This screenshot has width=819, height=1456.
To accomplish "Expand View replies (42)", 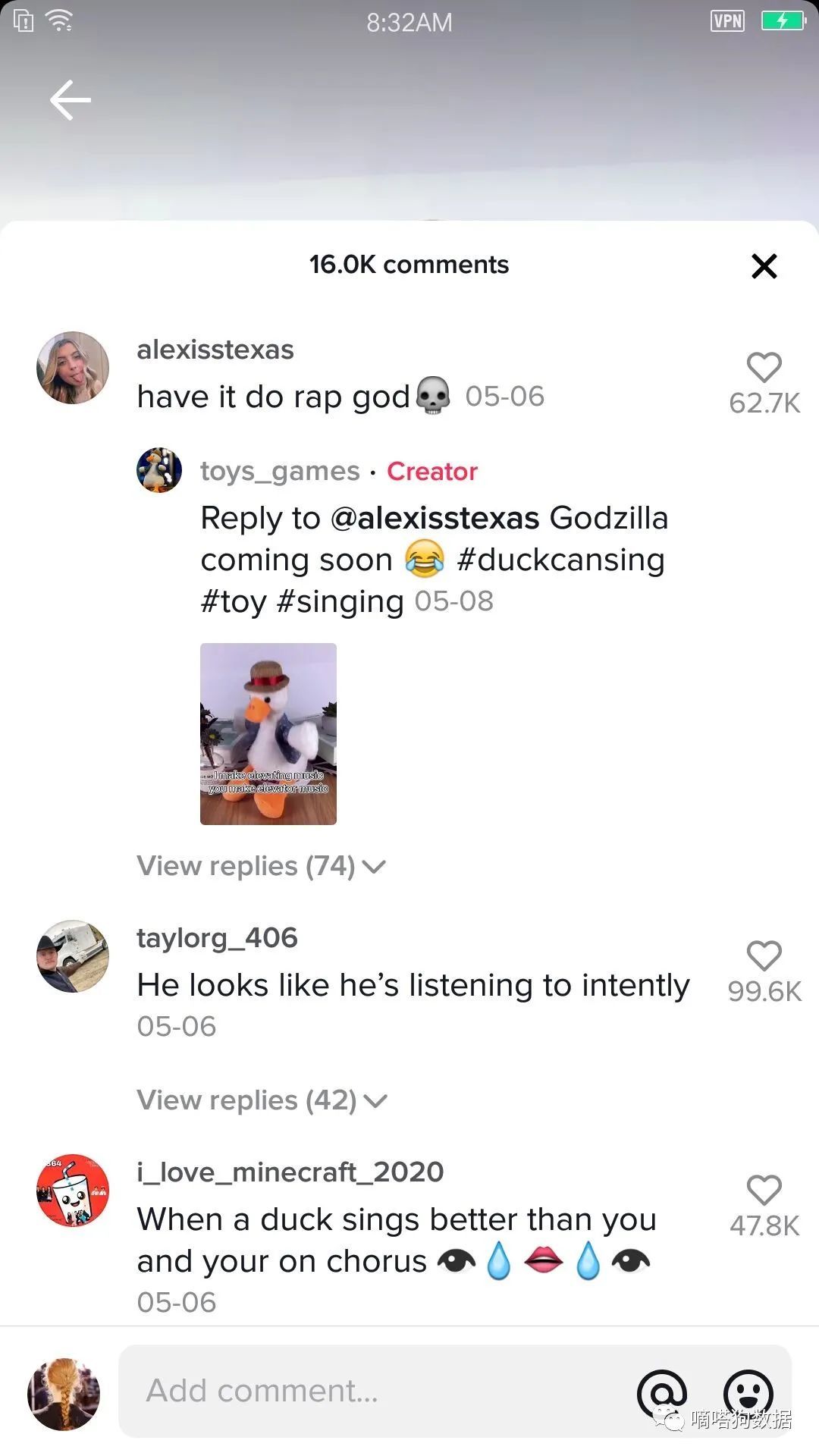I will [x=262, y=1100].
